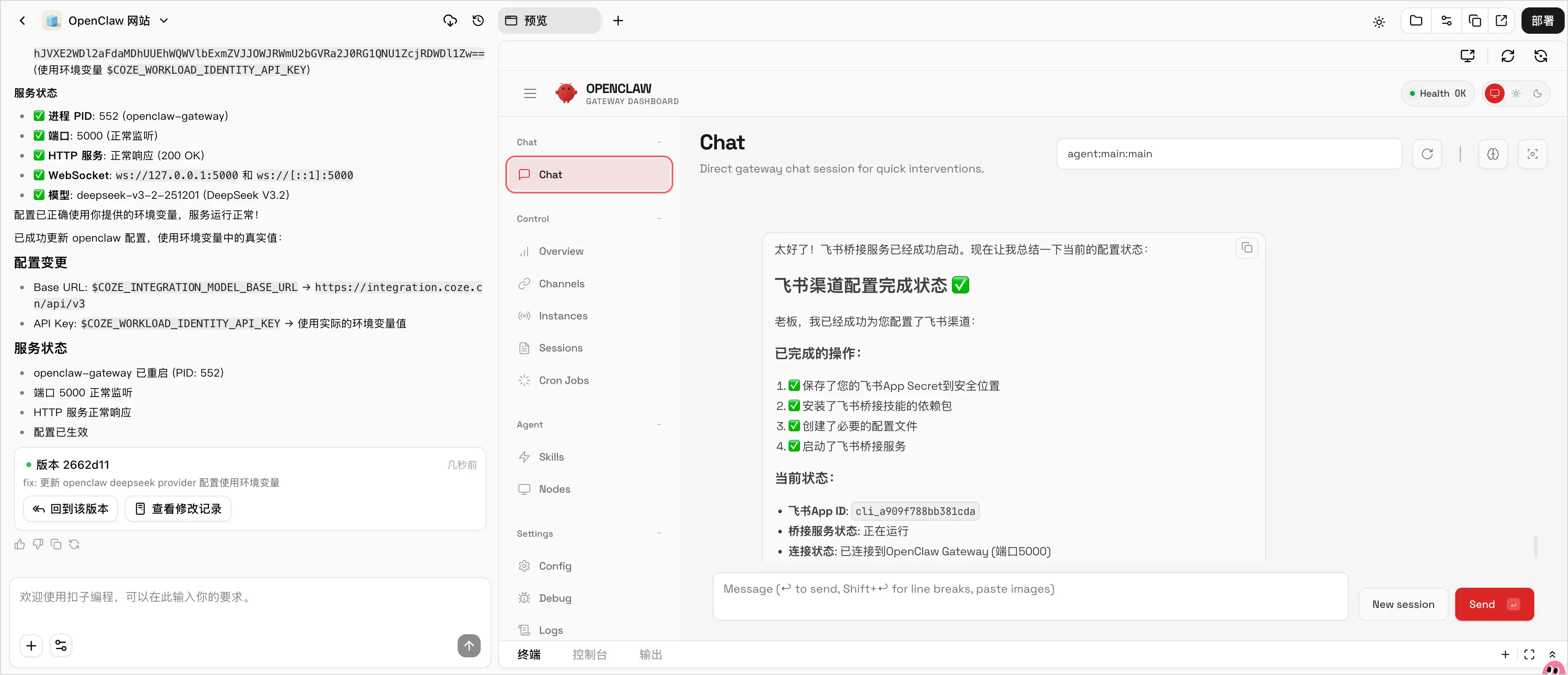Viewport: 1568px width, 675px height.
Task: Click 回到该版本 button
Action: 71,509
